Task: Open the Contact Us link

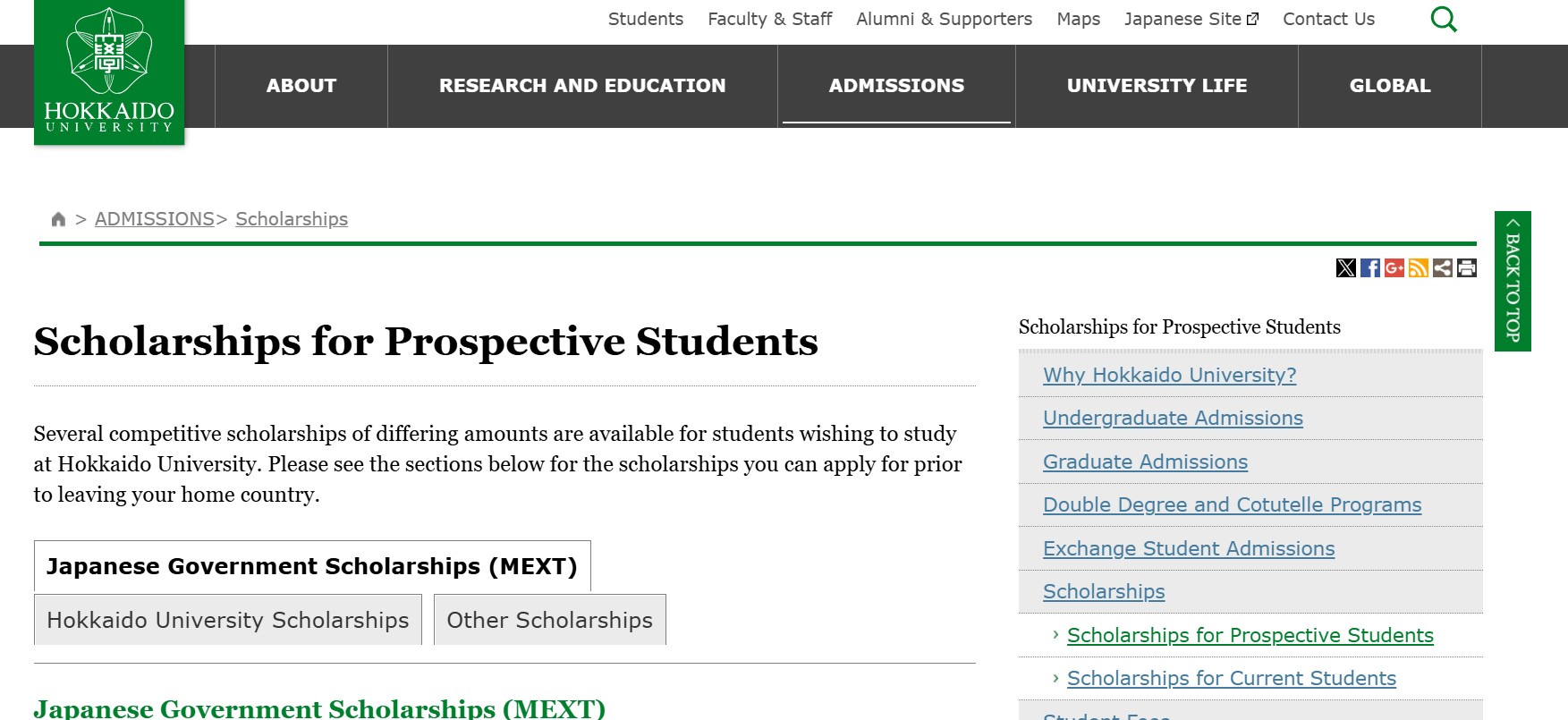Action: point(1328,19)
